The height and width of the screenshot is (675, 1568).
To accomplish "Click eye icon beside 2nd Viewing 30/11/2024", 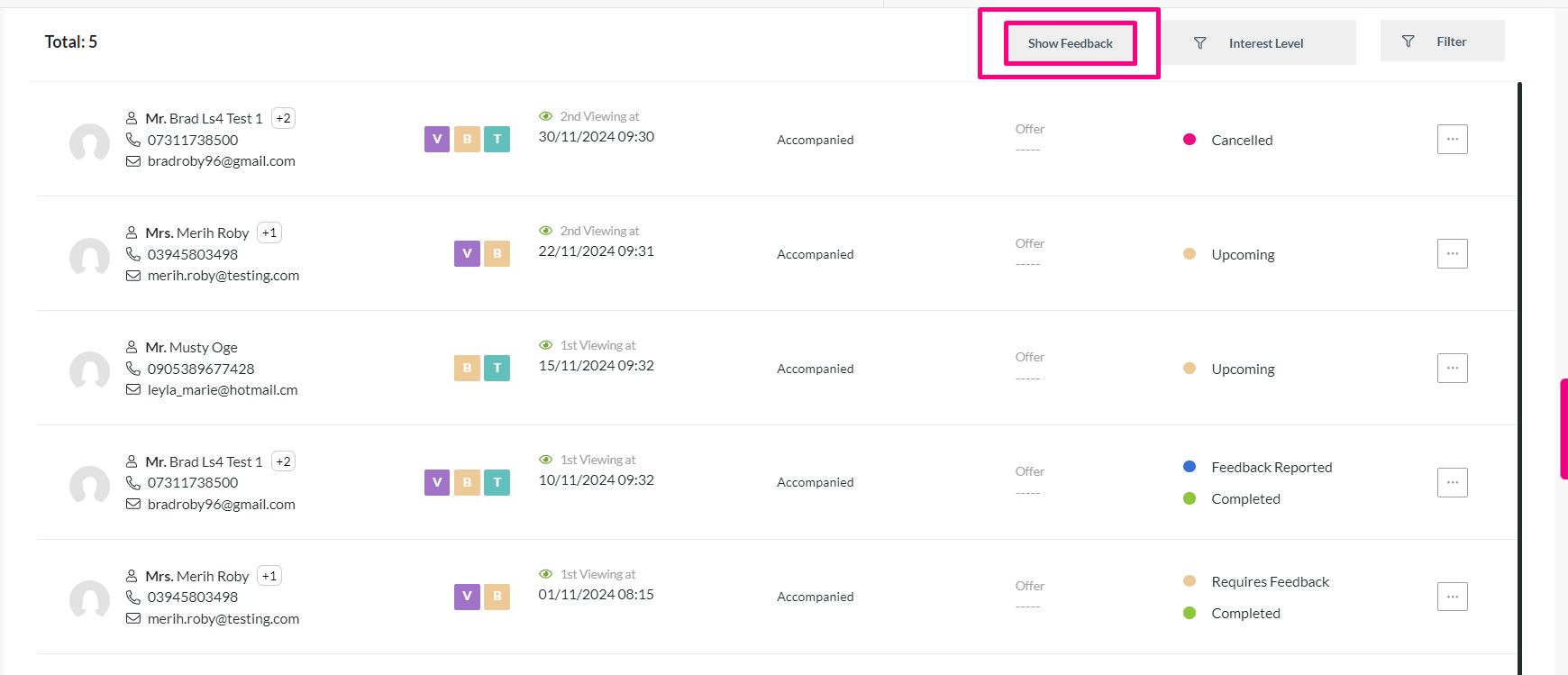I will point(545,116).
